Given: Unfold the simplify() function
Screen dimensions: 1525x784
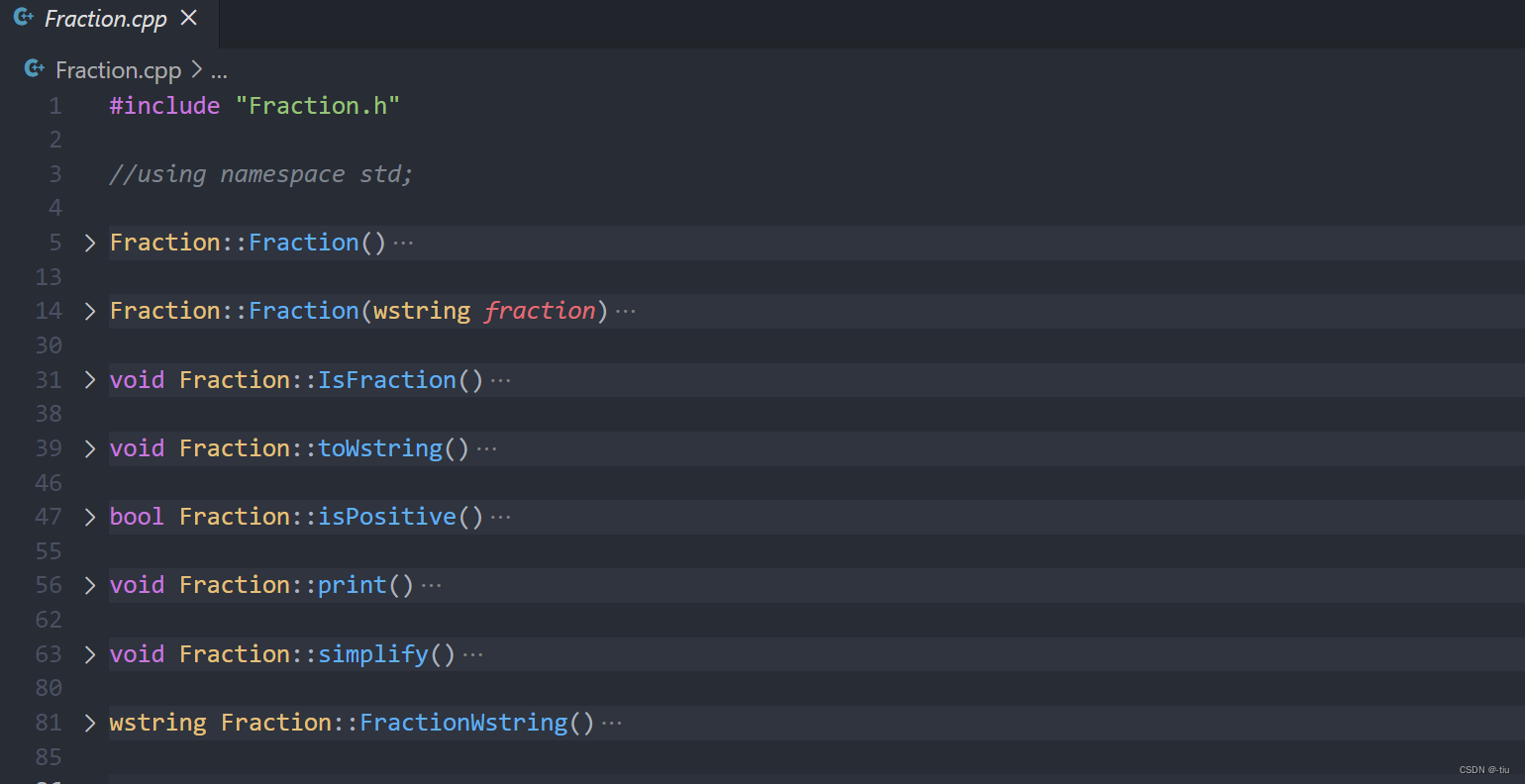Looking at the screenshot, I should [x=90, y=654].
